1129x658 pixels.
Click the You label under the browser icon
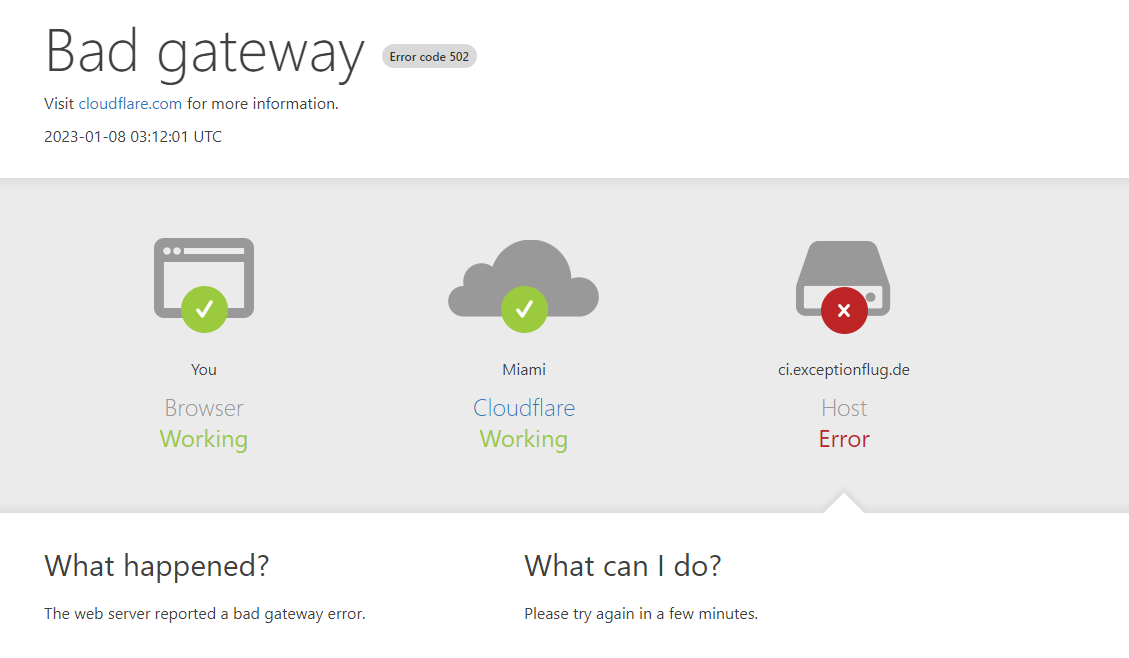[x=203, y=369]
